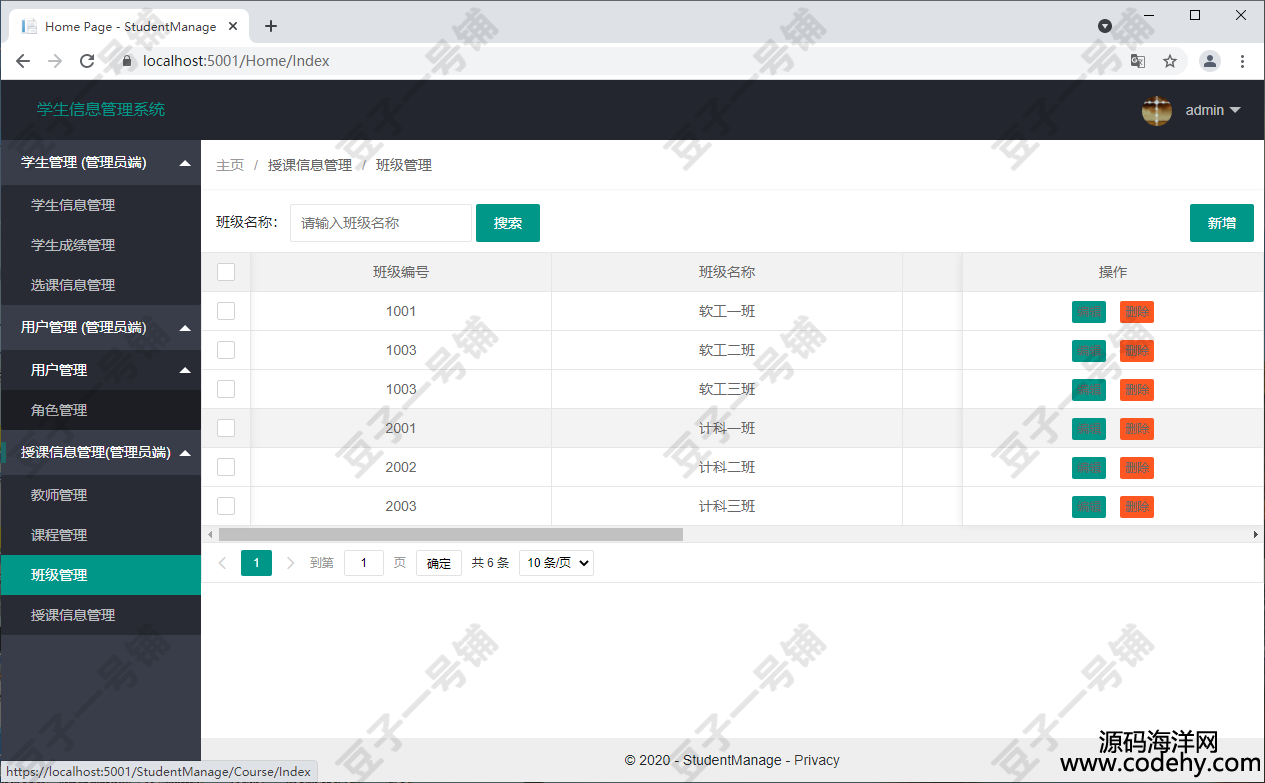This screenshot has height=783, width=1265.
Task: Delete the 计科二班 row
Action: click(x=1137, y=468)
